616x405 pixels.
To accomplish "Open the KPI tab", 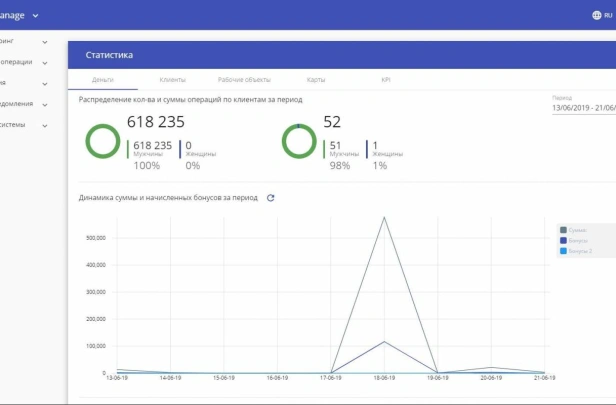I will [x=386, y=80].
